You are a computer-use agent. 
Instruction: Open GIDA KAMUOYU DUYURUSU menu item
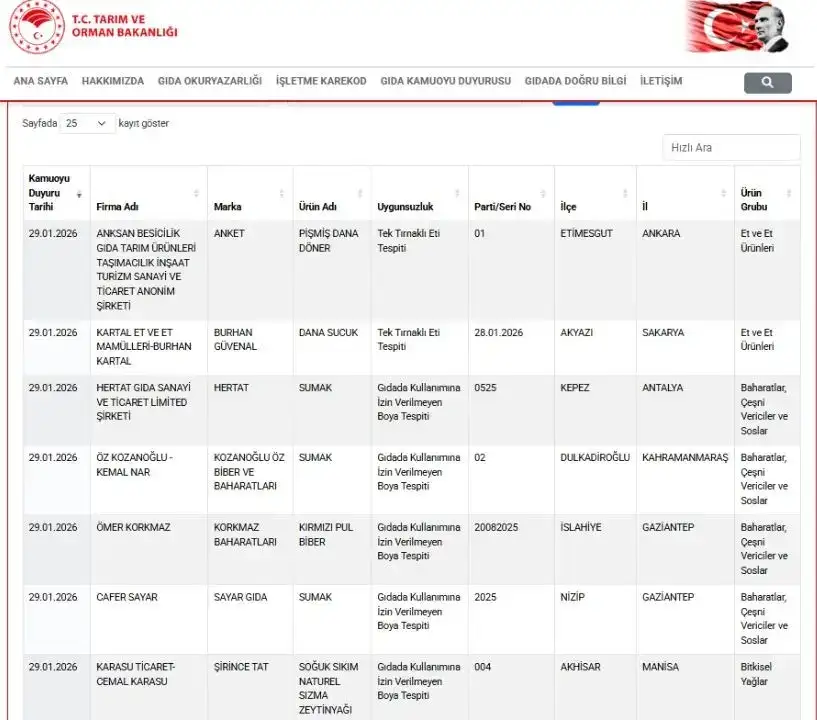pyautogui.click(x=445, y=81)
